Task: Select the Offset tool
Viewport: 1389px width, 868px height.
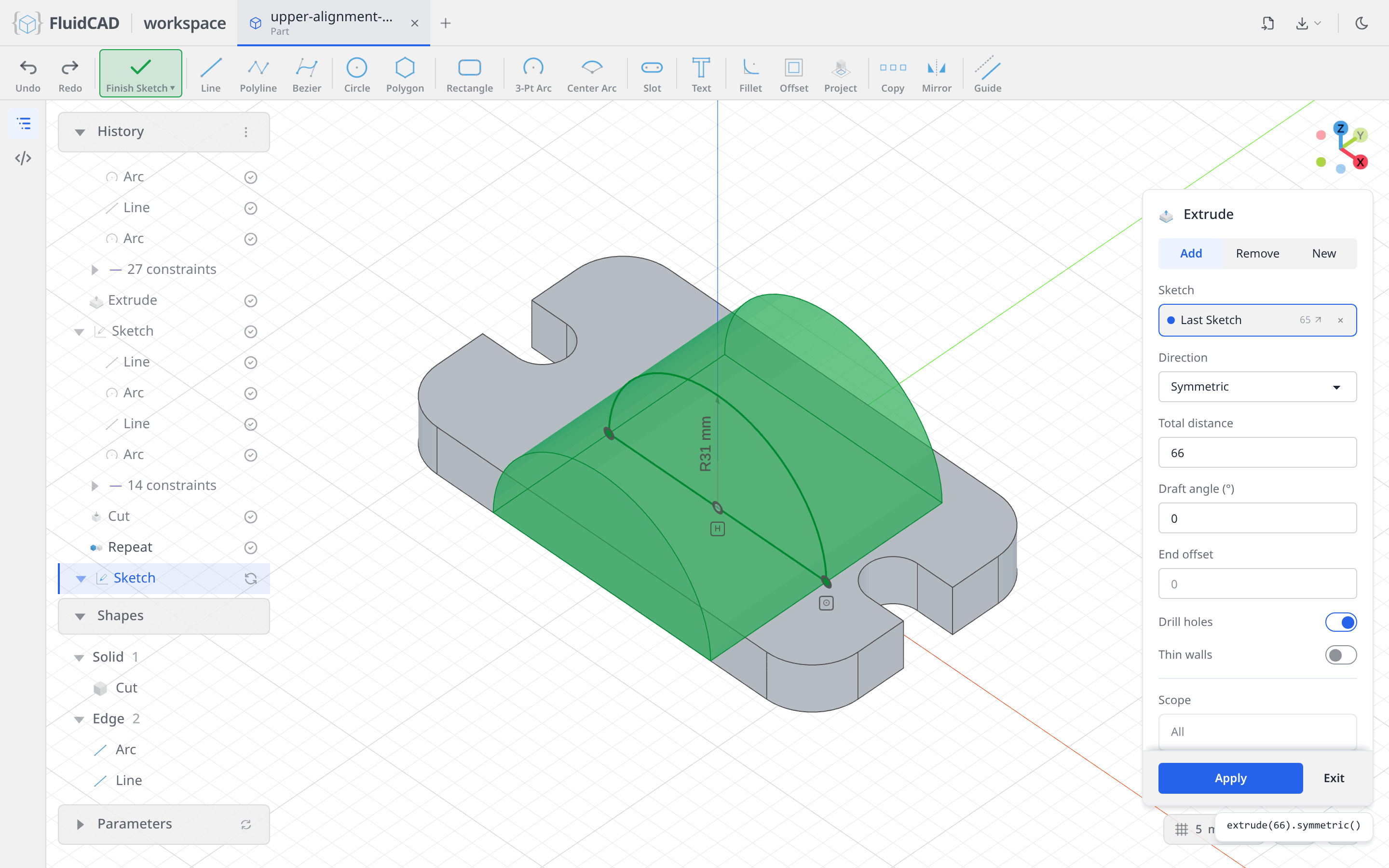Action: click(793, 75)
